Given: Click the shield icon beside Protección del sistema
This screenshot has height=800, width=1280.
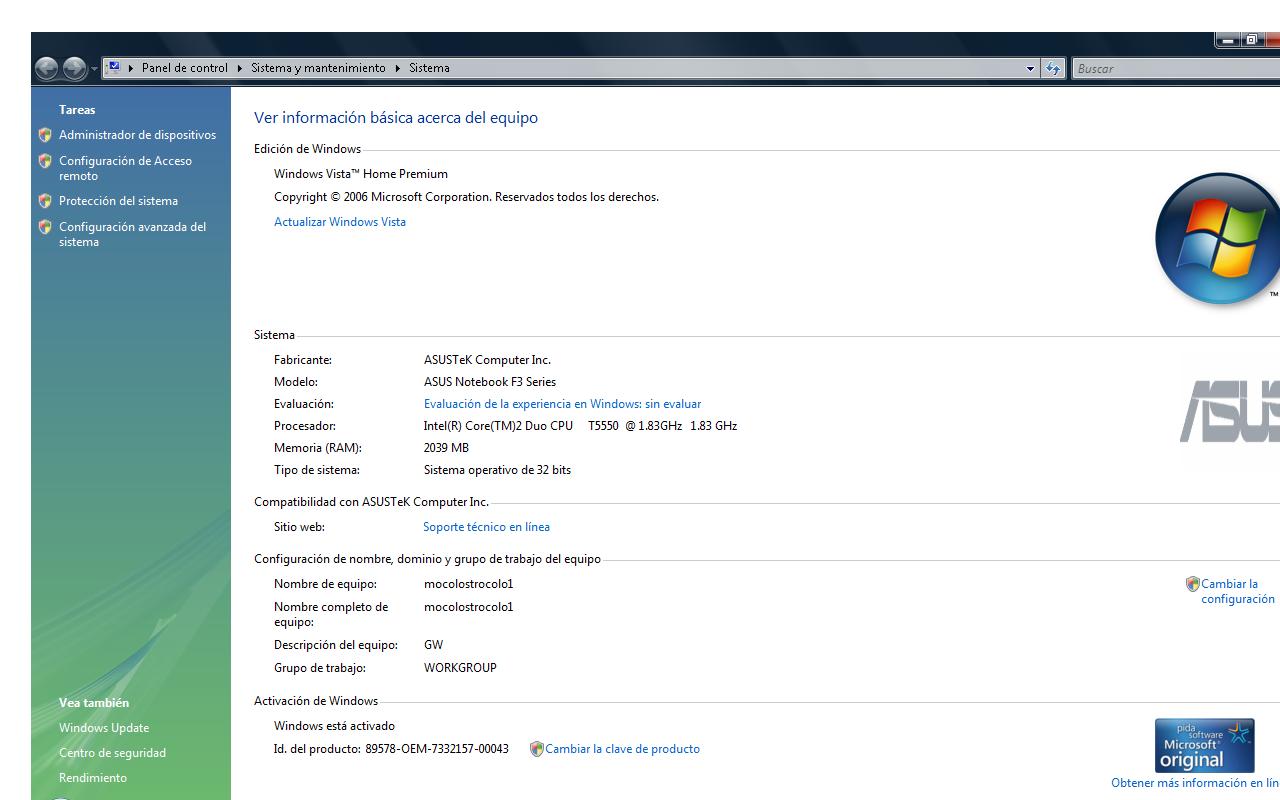Looking at the screenshot, I should pos(45,201).
